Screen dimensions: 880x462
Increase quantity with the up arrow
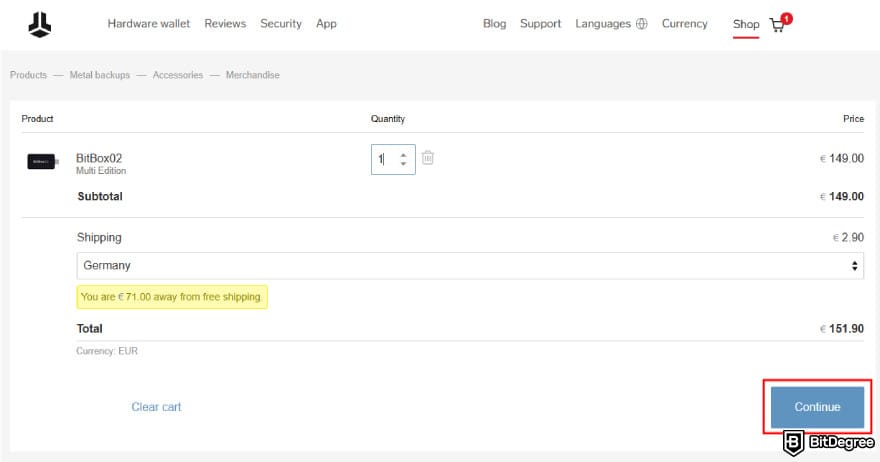(x=403, y=155)
